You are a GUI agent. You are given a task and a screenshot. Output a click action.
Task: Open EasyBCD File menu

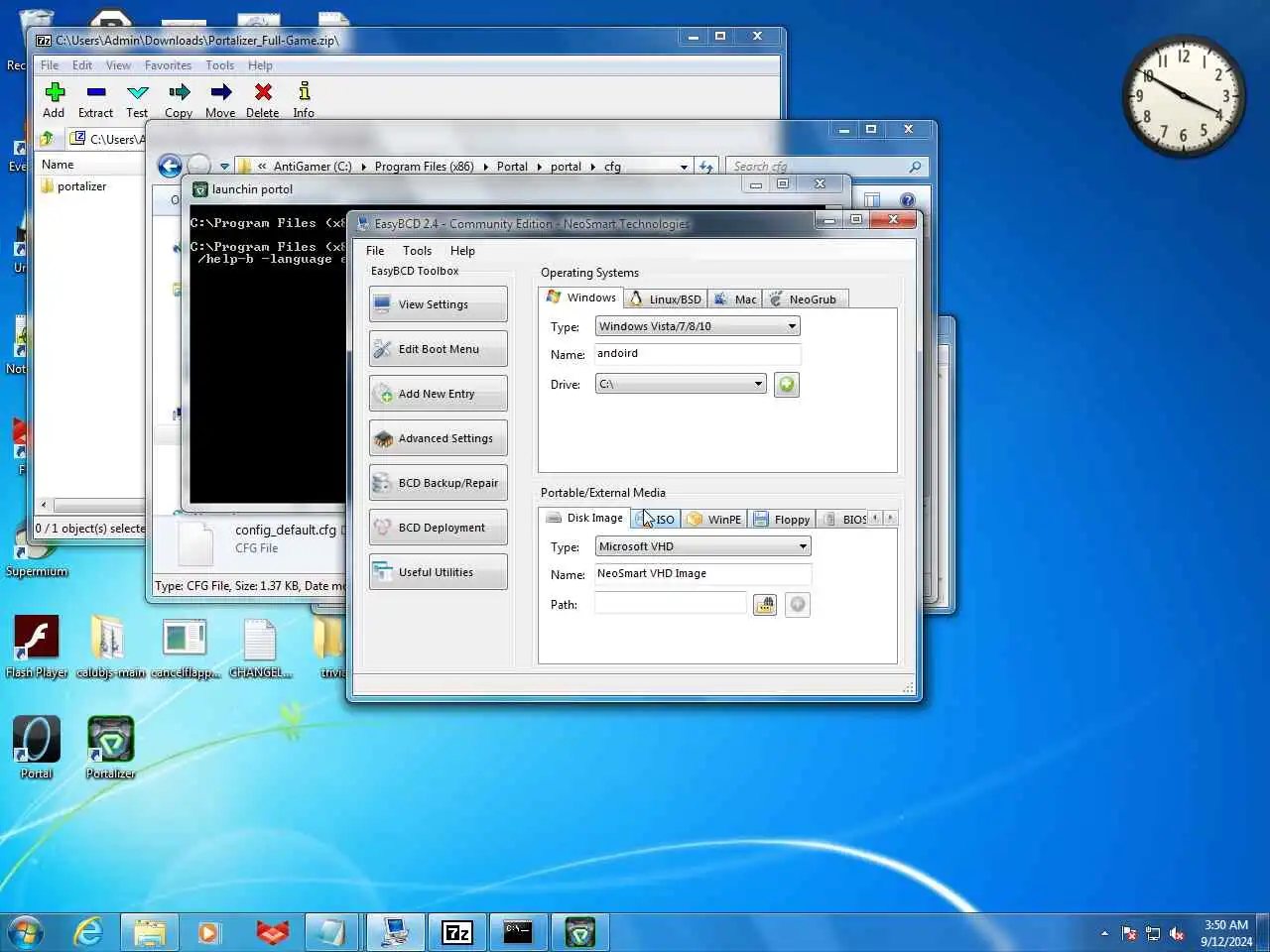pyautogui.click(x=375, y=251)
